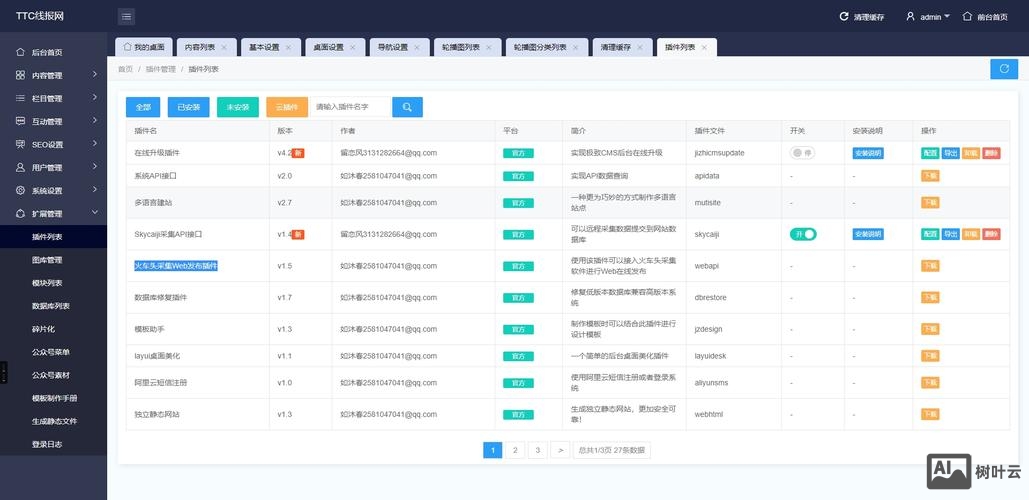Filter plugins with the 未安装 button
The height and width of the screenshot is (500, 1029).
[x=238, y=107]
